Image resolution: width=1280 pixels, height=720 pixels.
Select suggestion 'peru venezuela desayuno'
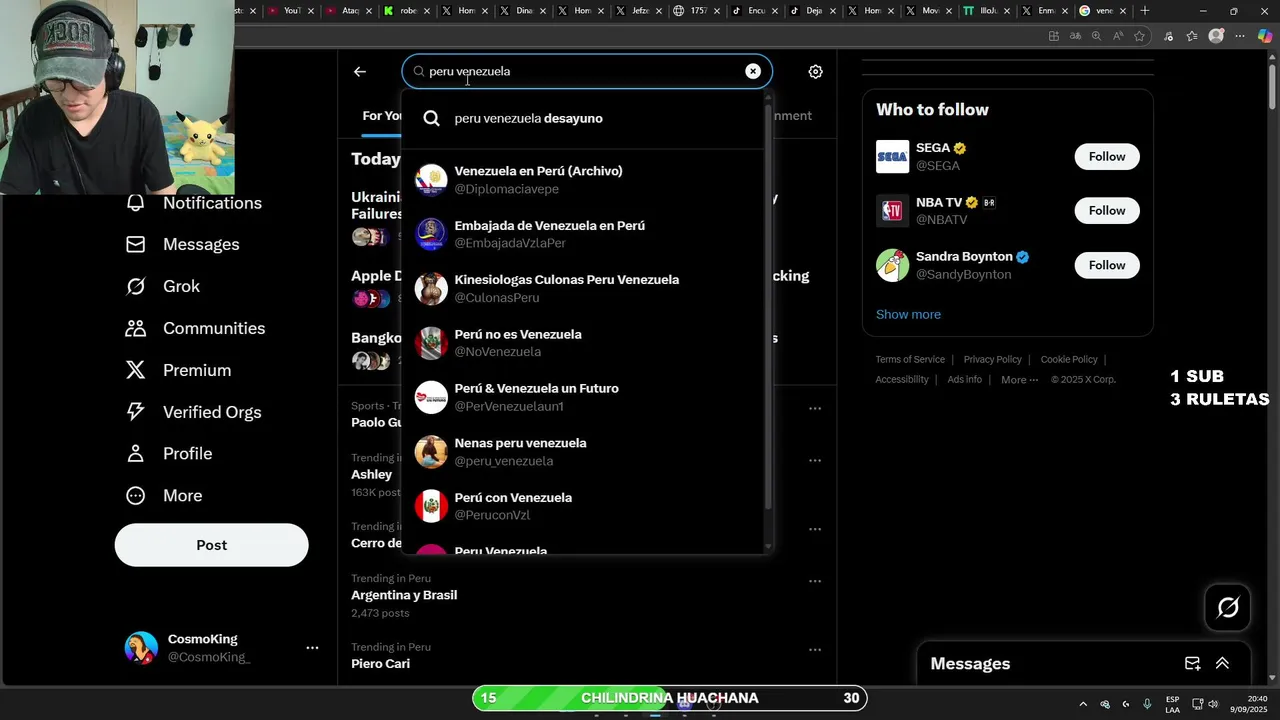[585, 118]
